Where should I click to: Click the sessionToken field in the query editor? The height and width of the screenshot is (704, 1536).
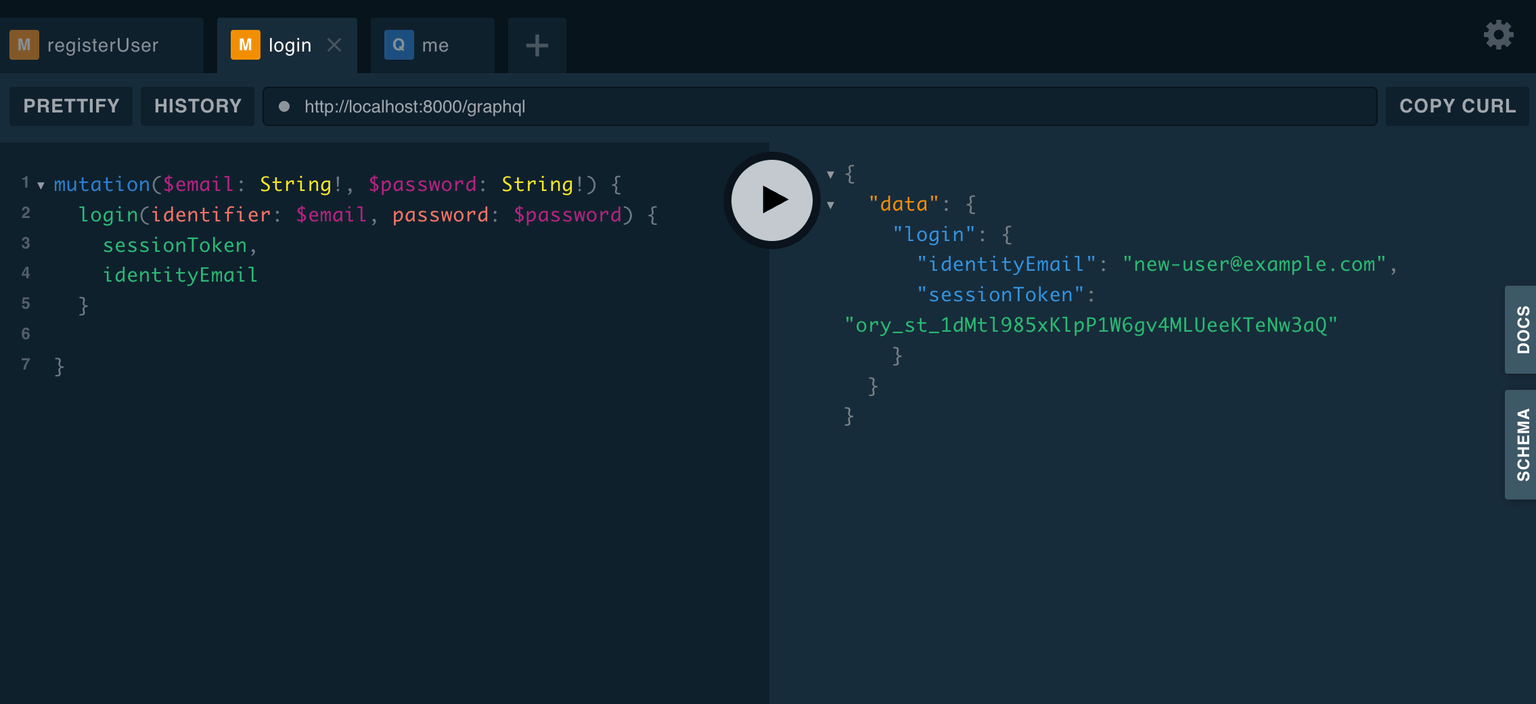point(174,244)
